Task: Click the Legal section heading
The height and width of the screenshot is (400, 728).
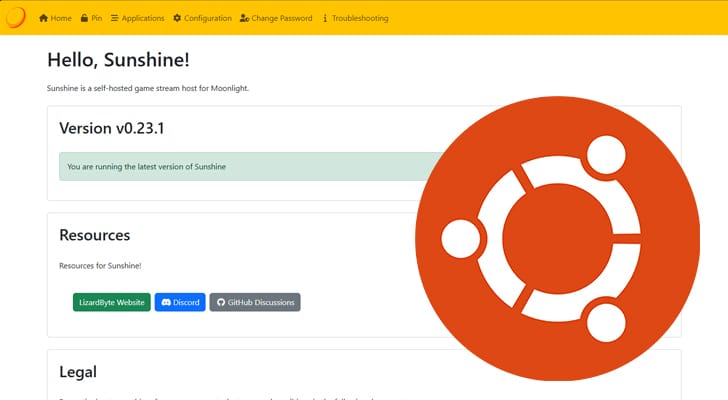Action: tap(78, 371)
